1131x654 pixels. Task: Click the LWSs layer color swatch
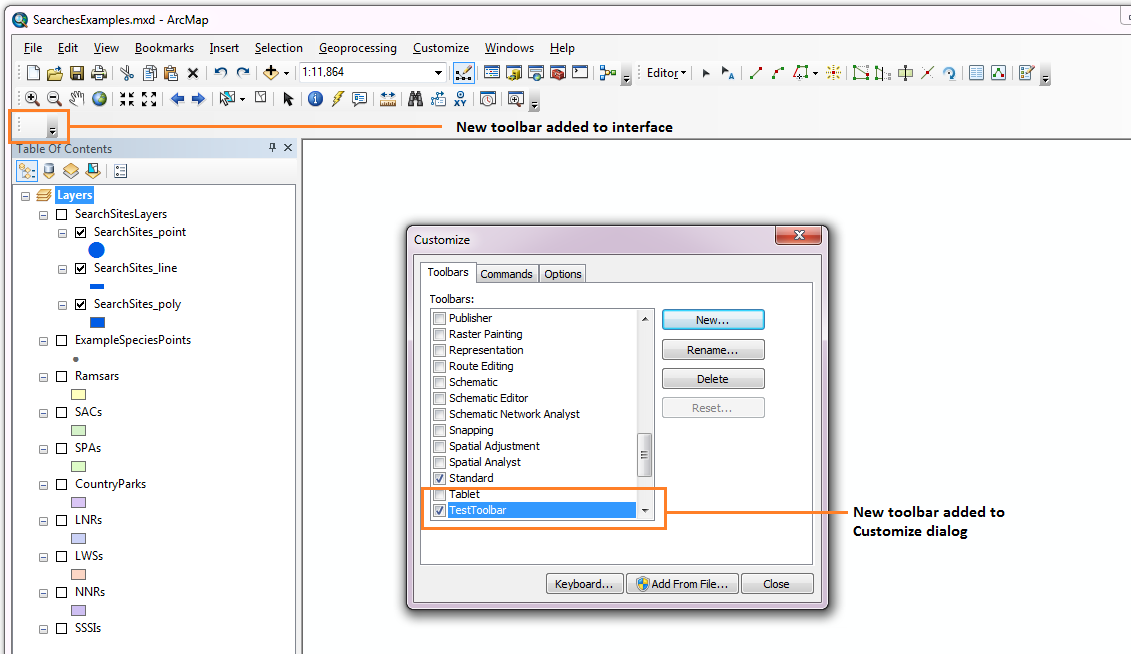[79, 575]
